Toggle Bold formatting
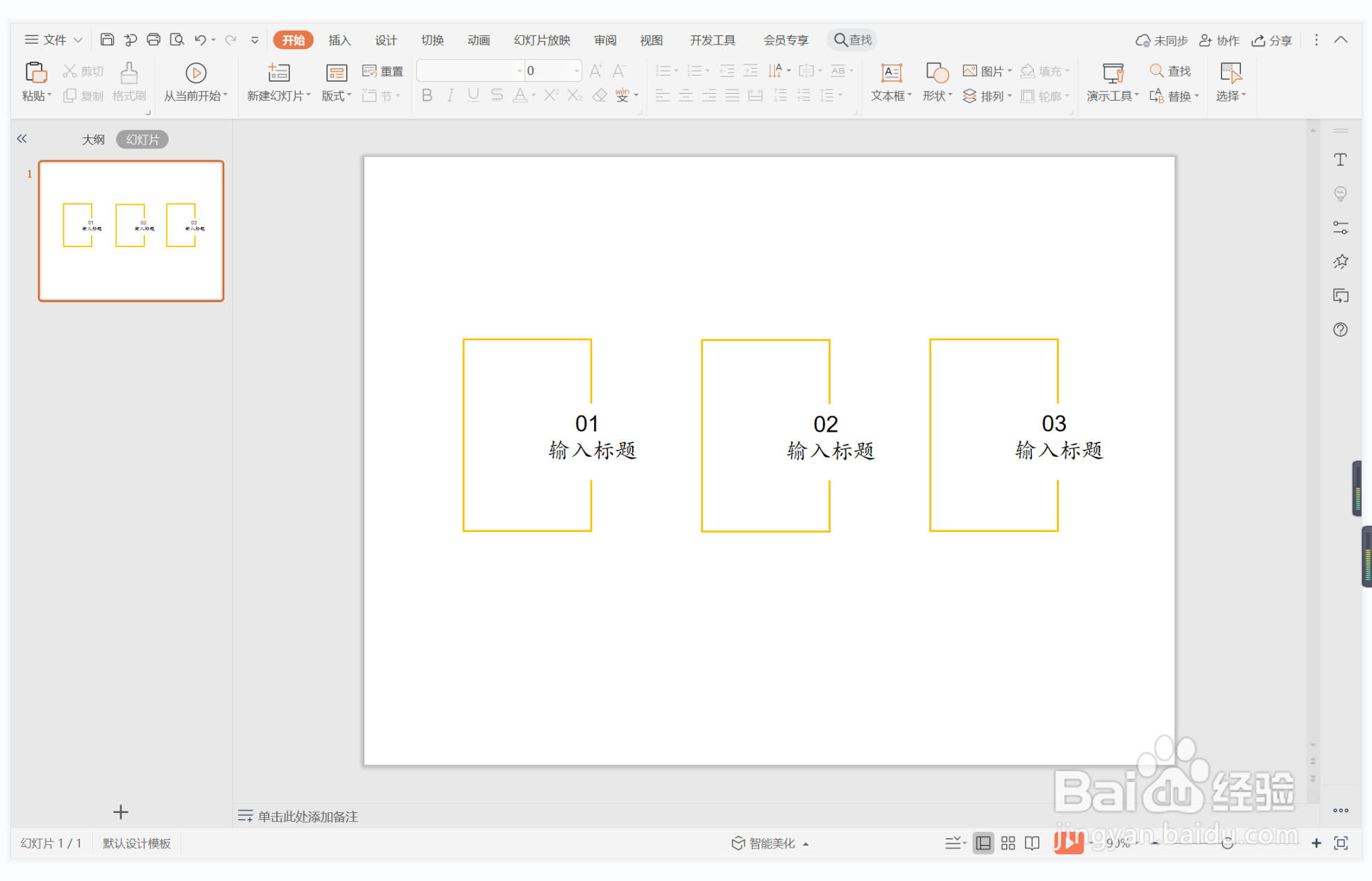 [x=427, y=96]
